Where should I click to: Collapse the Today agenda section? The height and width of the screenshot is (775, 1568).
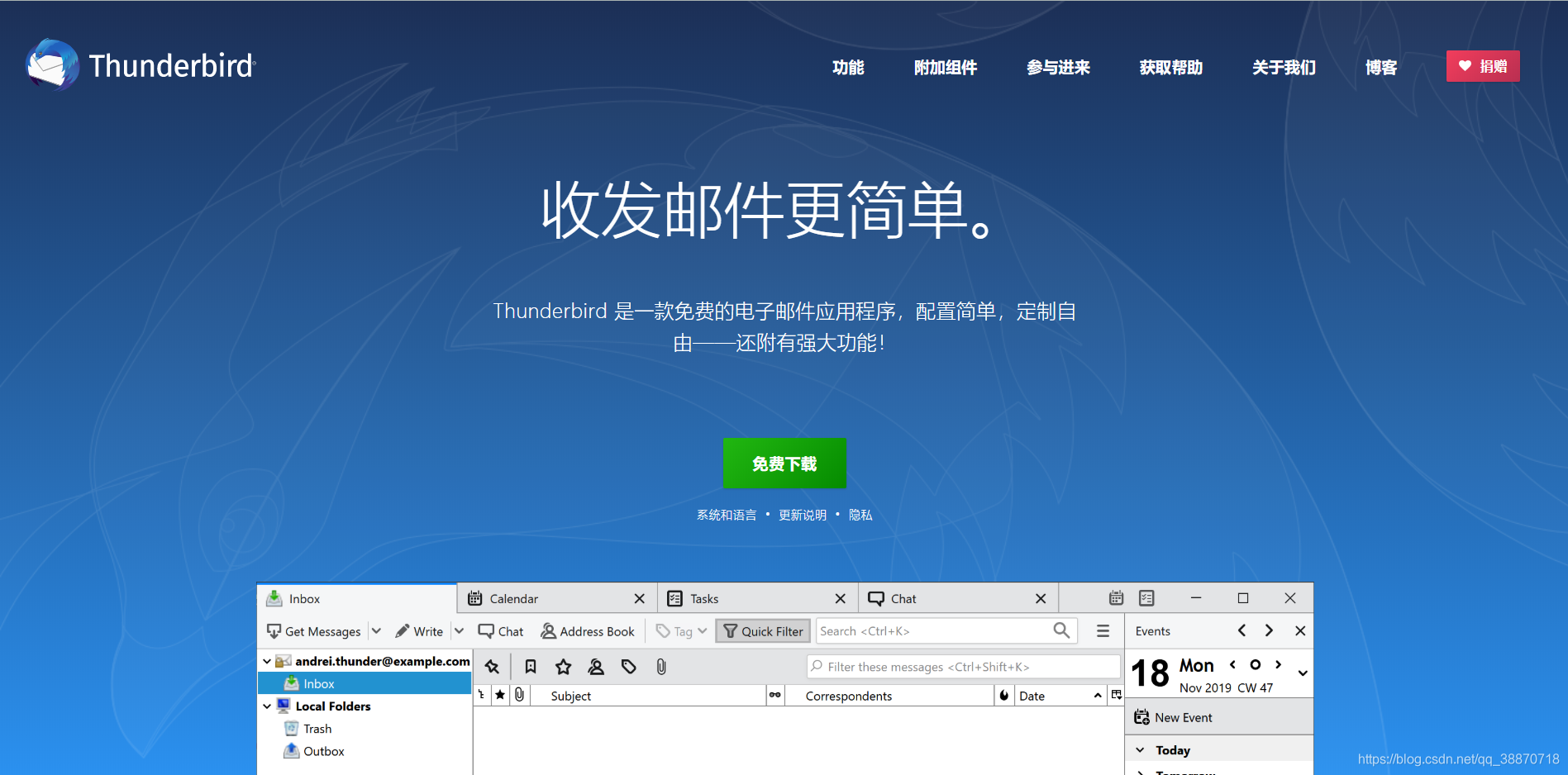(x=1140, y=749)
